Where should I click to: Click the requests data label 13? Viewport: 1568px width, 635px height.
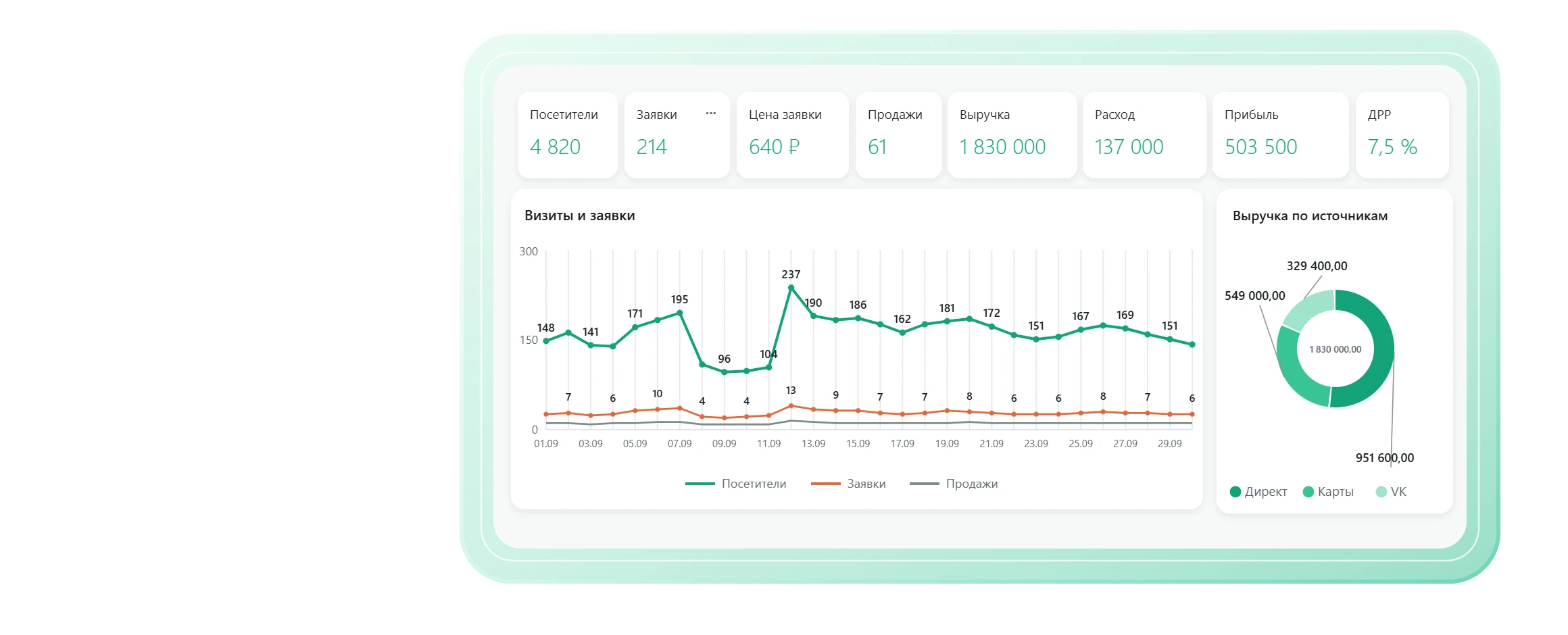pos(791,390)
